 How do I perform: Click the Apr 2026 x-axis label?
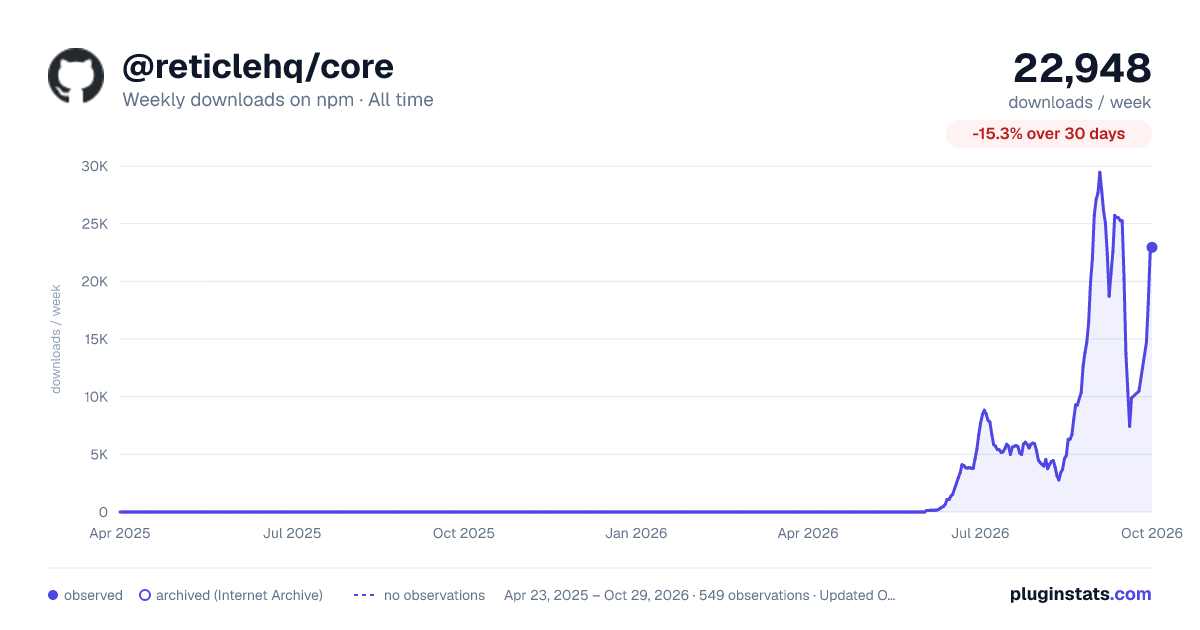point(807,533)
